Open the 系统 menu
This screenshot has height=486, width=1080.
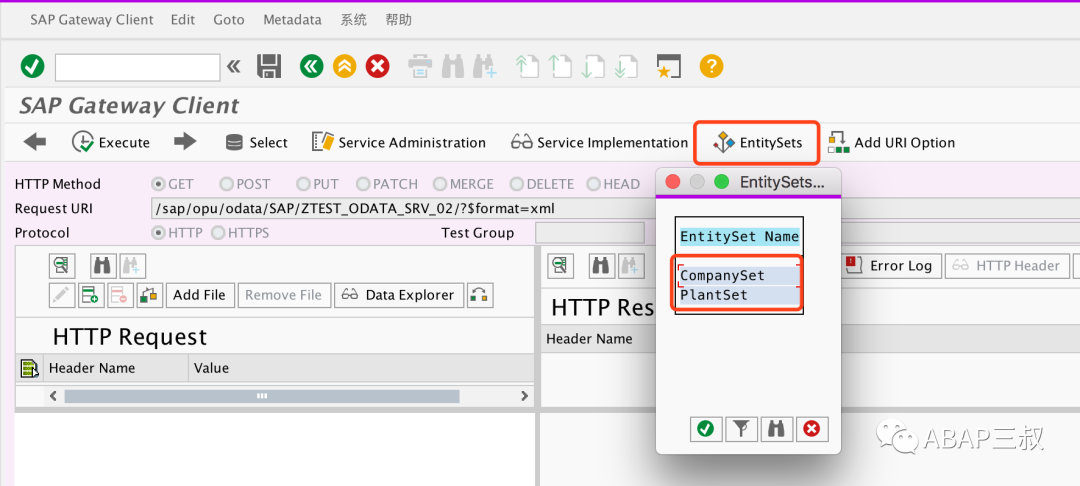pyautogui.click(x=353, y=20)
